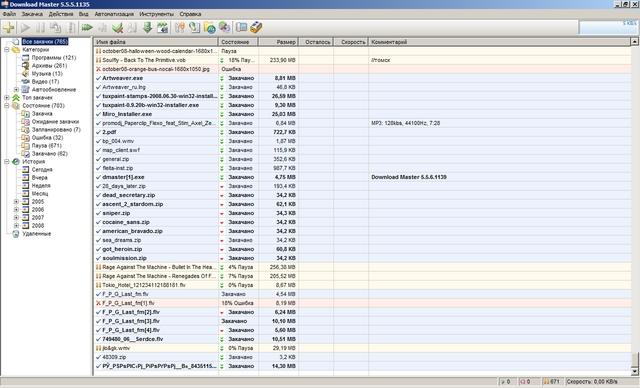Click the green triple-arrow Start all icon
The height and width of the screenshot is (388, 640).
click(x=87, y=28)
